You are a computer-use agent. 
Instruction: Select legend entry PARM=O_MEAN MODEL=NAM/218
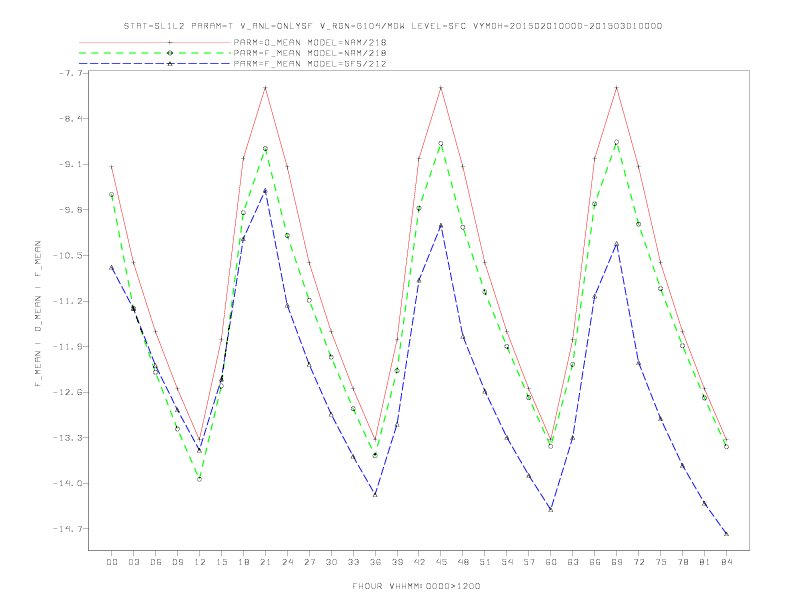tap(310, 42)
